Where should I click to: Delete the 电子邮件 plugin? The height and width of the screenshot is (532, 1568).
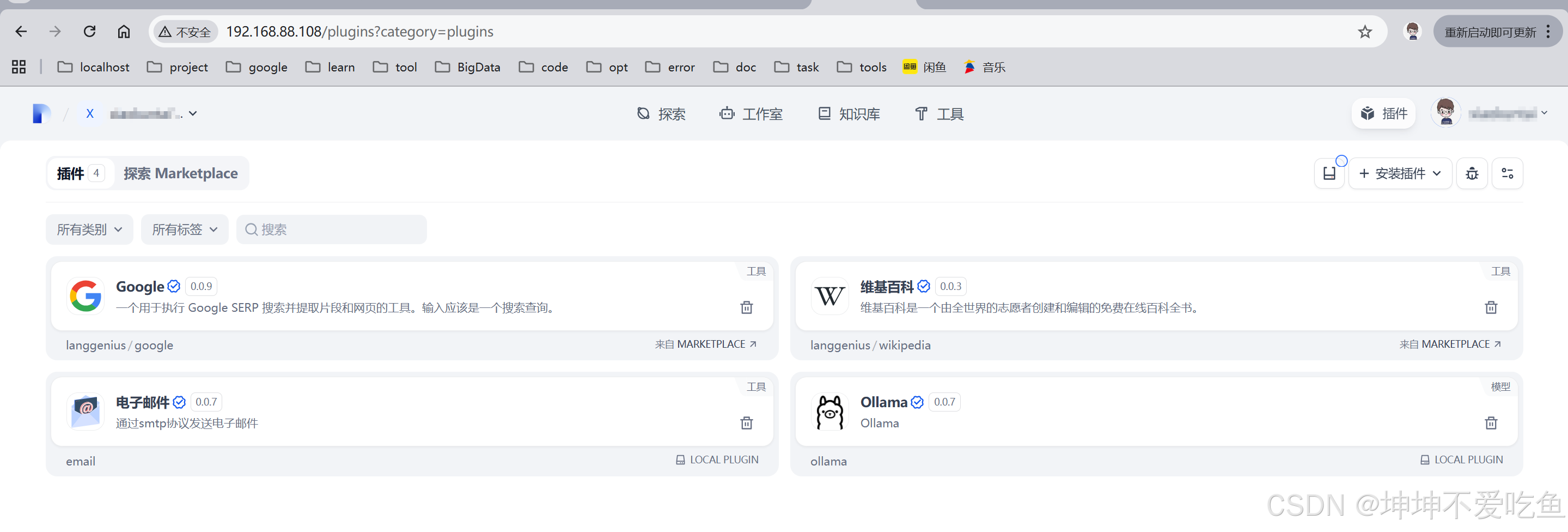pyautogui.click(x=746, y=423)
